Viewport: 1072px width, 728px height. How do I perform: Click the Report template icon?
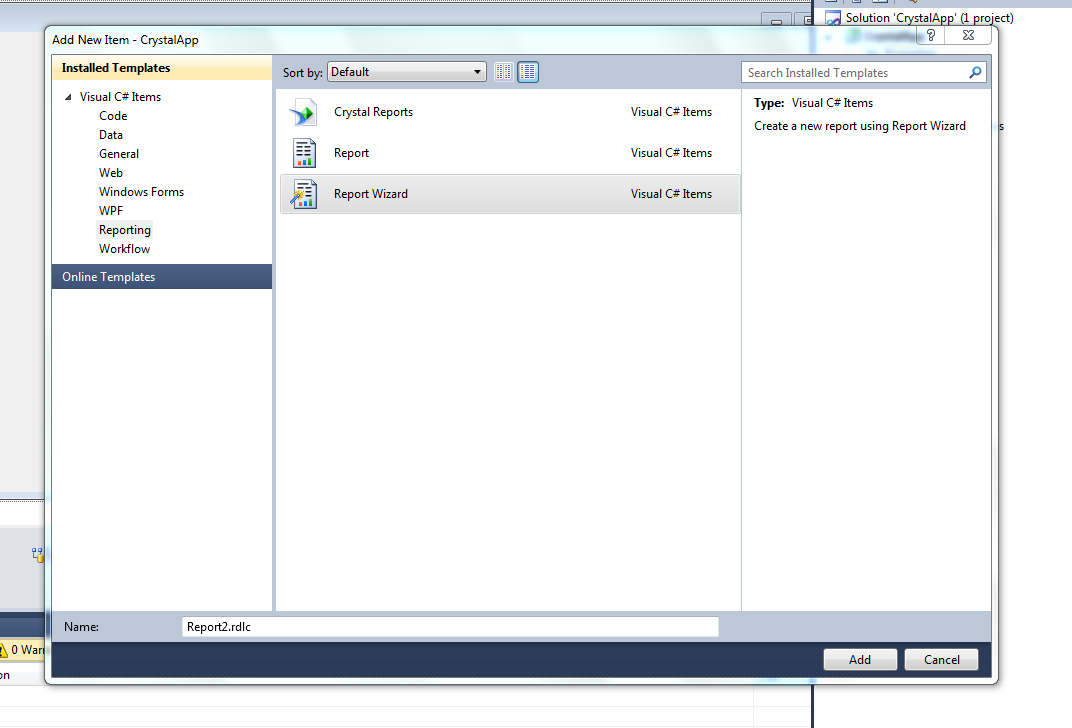(304, 153)
